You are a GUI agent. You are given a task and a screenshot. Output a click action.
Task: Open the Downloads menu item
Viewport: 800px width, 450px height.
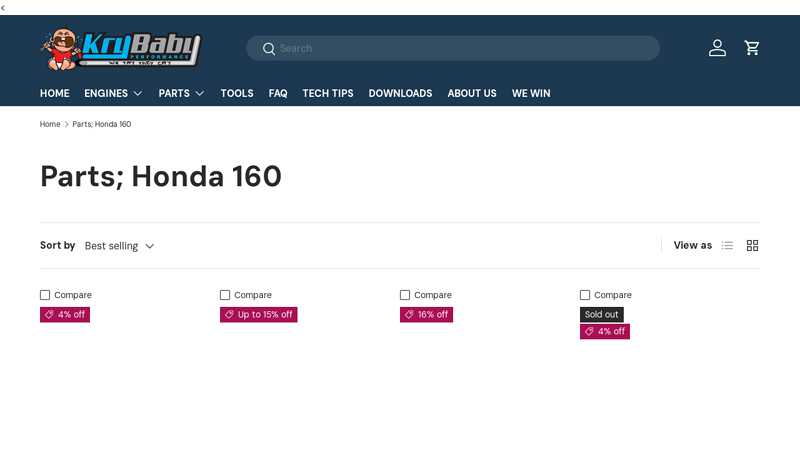pos(400,93)
